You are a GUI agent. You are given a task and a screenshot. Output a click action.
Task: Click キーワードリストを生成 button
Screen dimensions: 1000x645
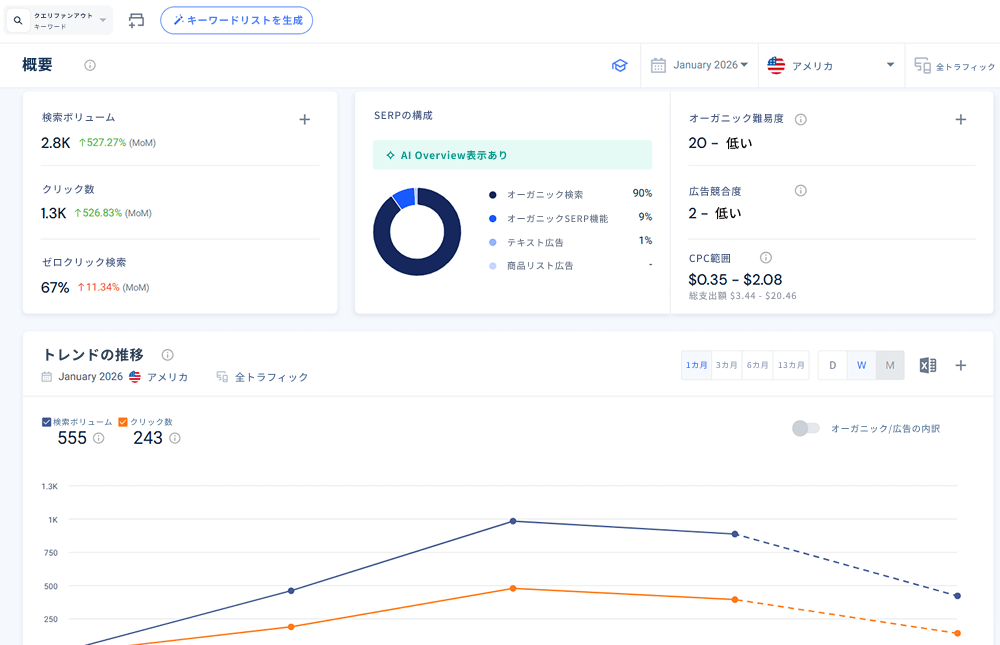tap(237, 20)
